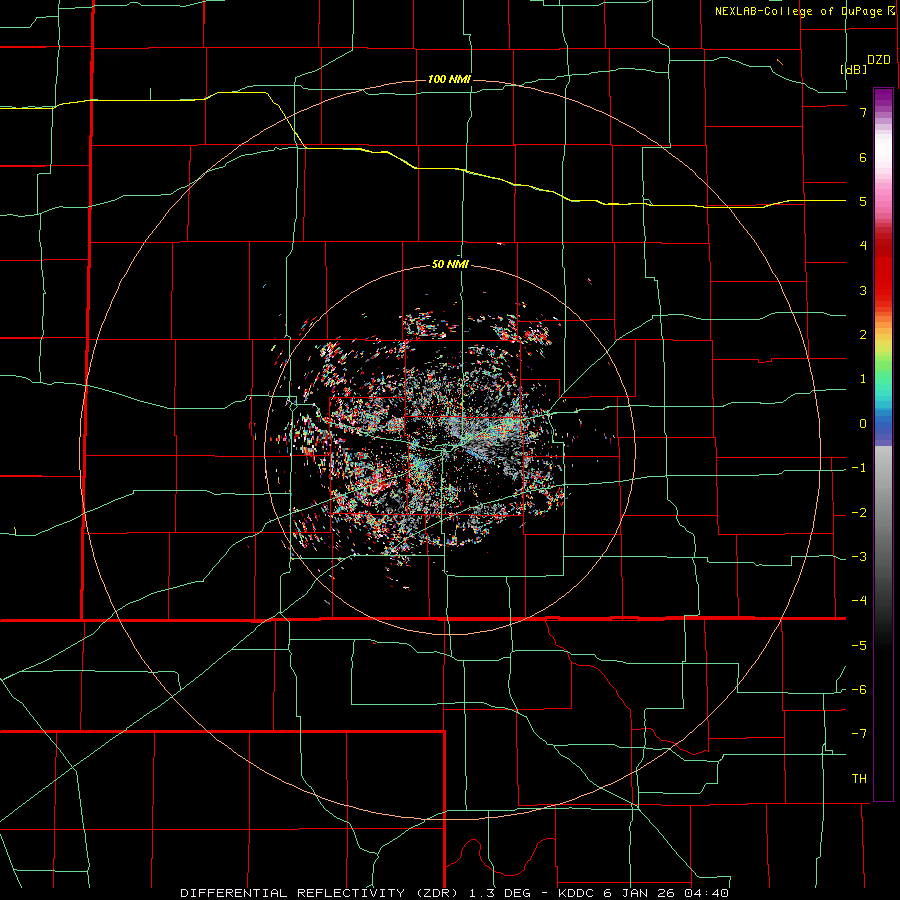This screenshot has width=900, height=900.
Task: Click the "0" value on color scale
Action: (863, 424)
